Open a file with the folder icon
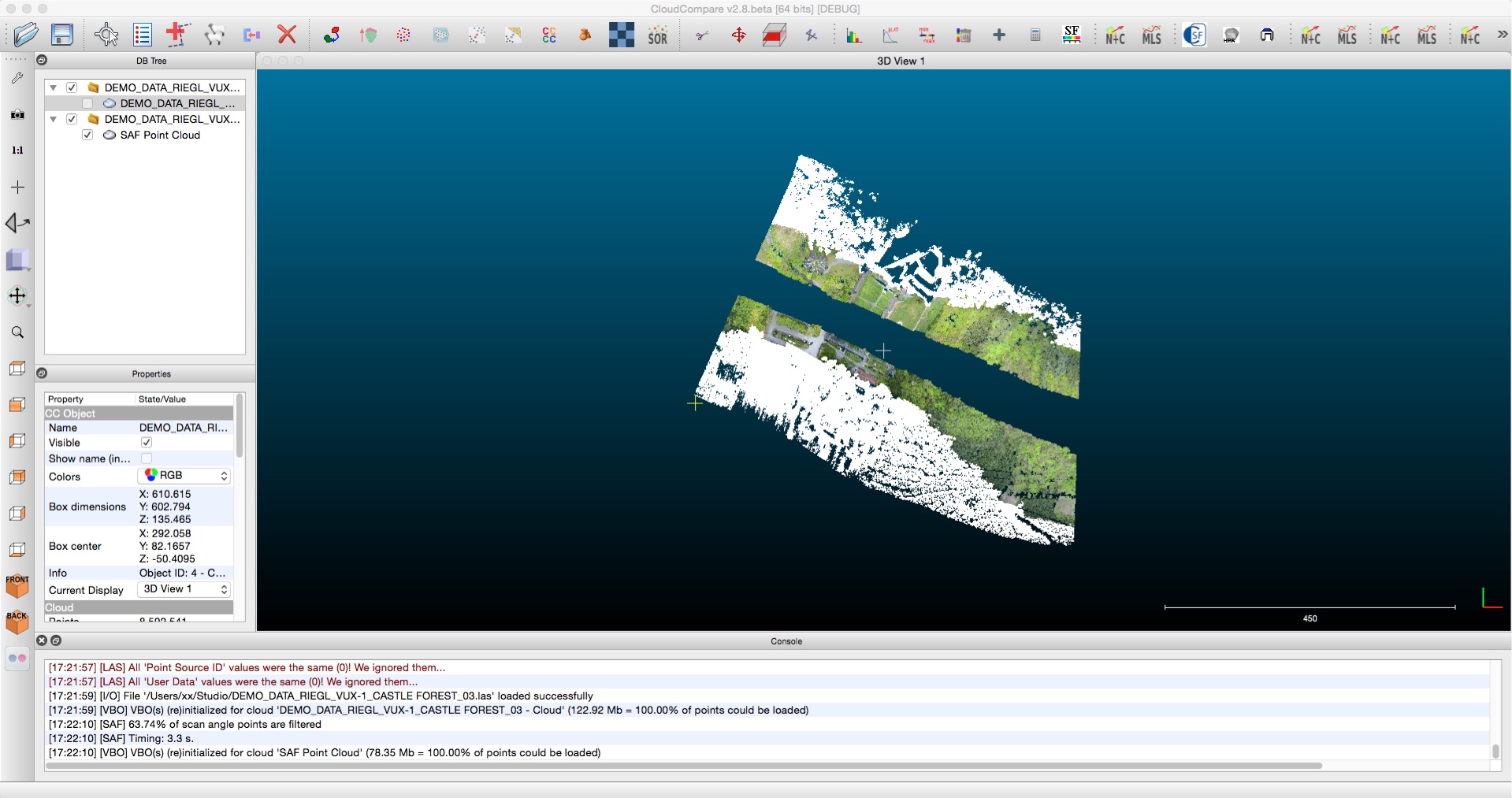Image resolution: width=1512 pixels, height=798 pixels. pos(26,35)
